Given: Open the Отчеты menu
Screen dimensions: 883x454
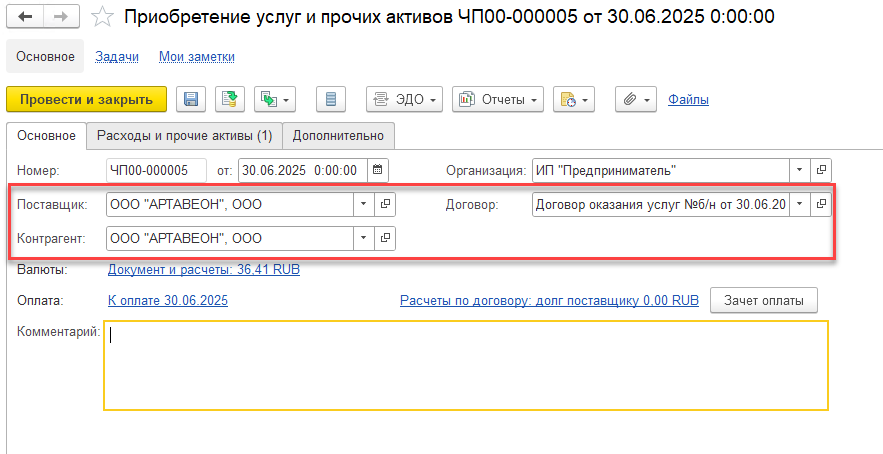Looking at the screenshot, I should point(498,99).
